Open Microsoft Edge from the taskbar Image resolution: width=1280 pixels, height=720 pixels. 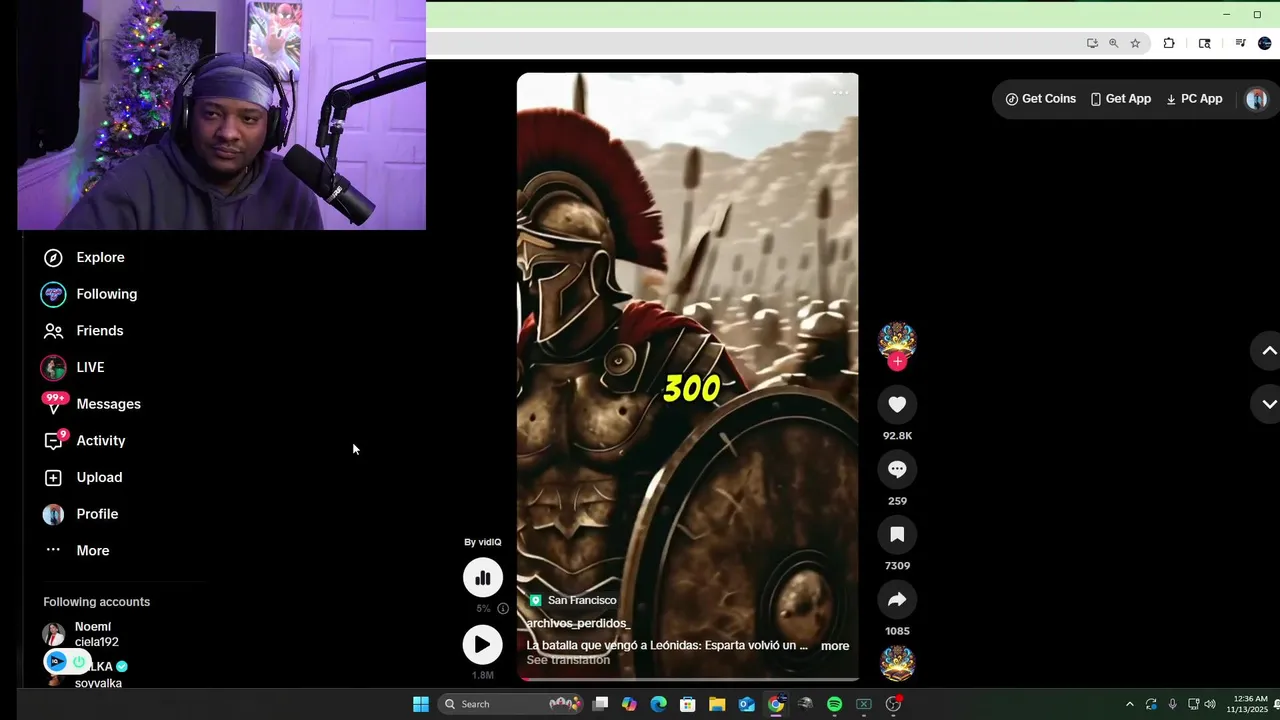click(x=658, y=704)
